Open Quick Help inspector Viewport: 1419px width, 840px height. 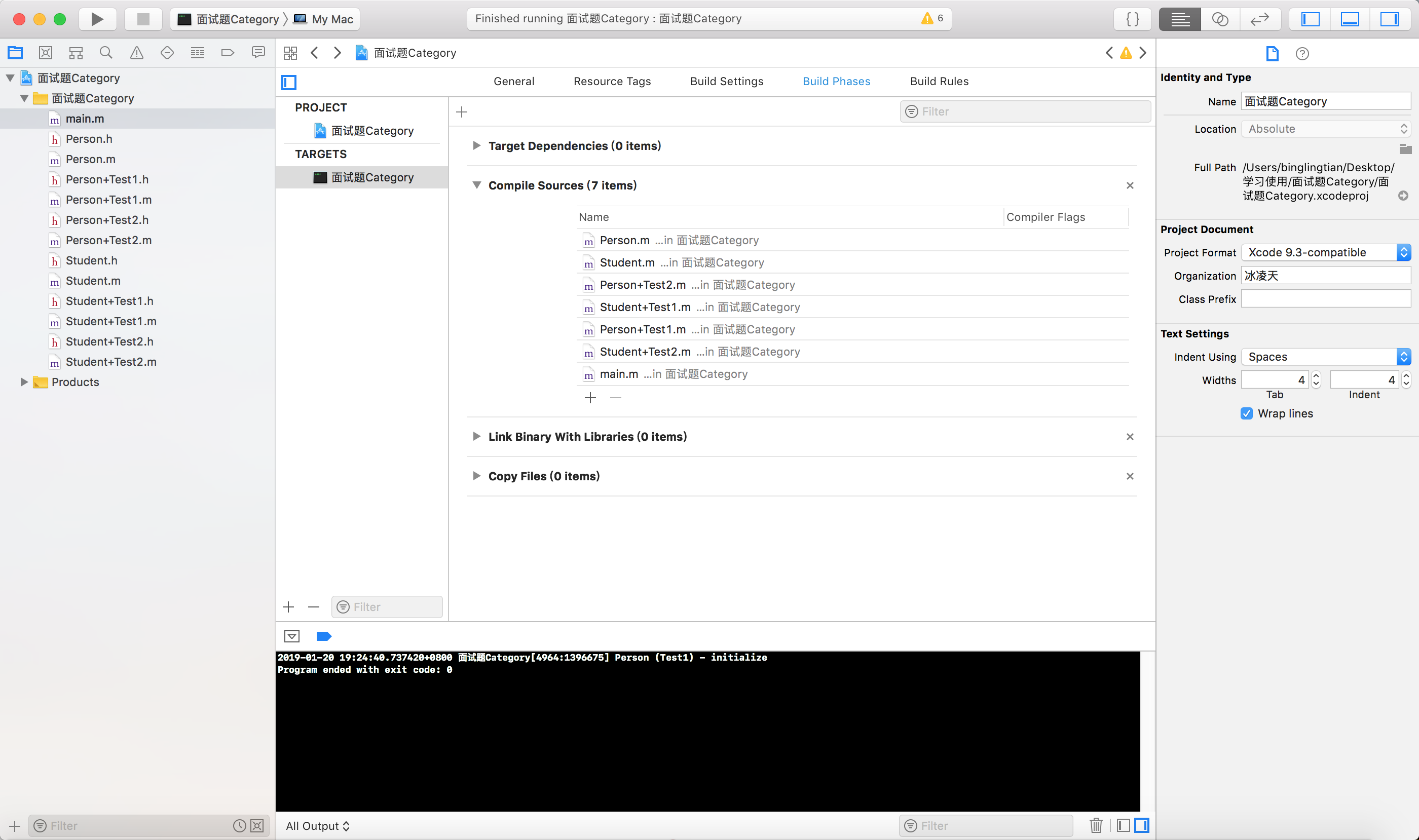tap(1302, 53)
